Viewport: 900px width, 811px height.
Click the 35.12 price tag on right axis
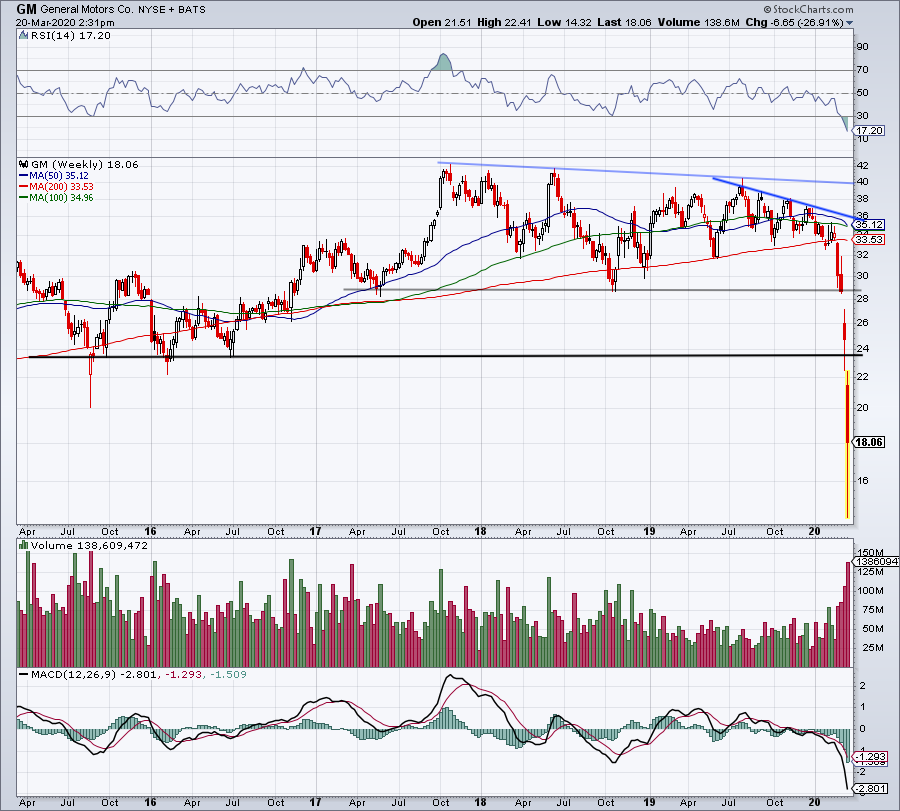click(870, 224)
